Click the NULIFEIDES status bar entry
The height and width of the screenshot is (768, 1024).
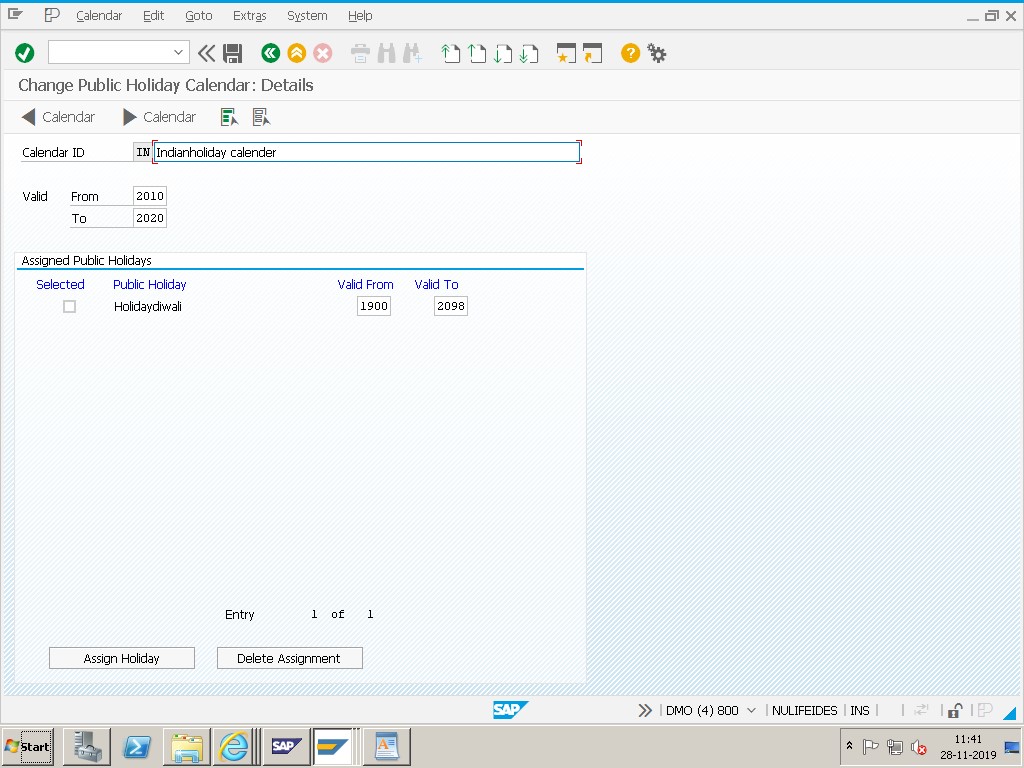coord(805,711)
